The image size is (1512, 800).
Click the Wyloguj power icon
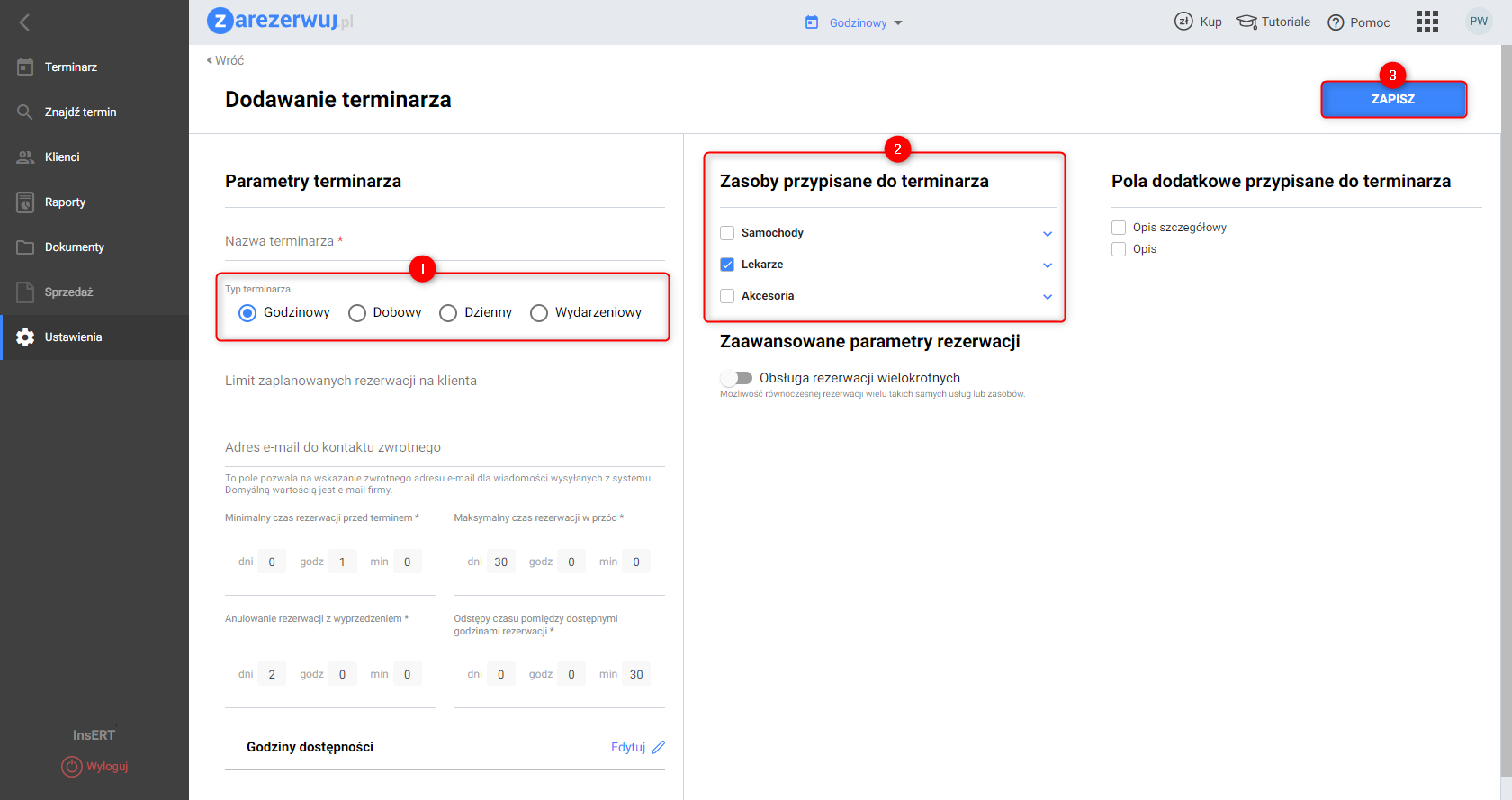71,767
